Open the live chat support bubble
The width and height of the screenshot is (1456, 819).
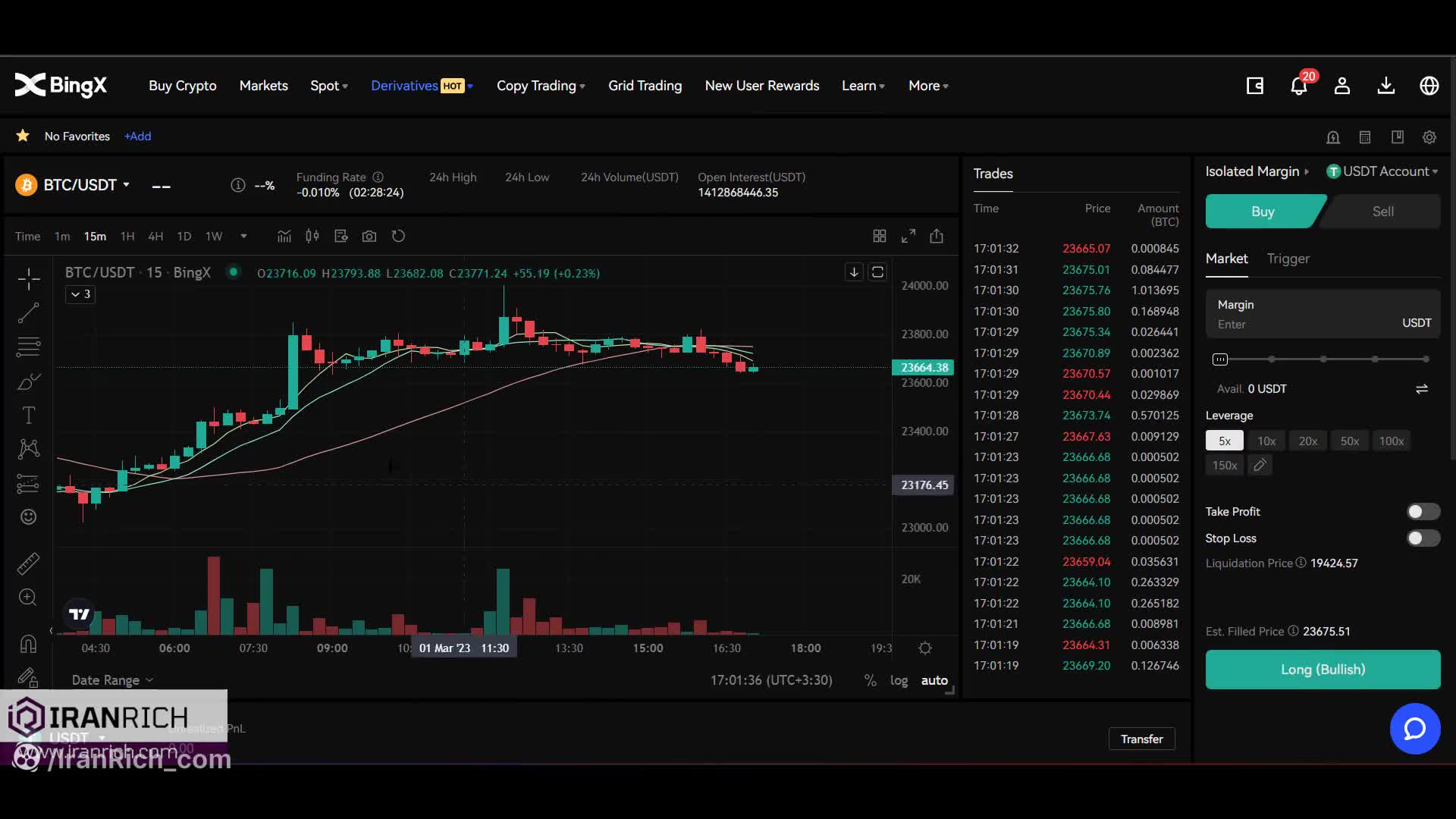pyautogui.click(x=1414, y=729)
